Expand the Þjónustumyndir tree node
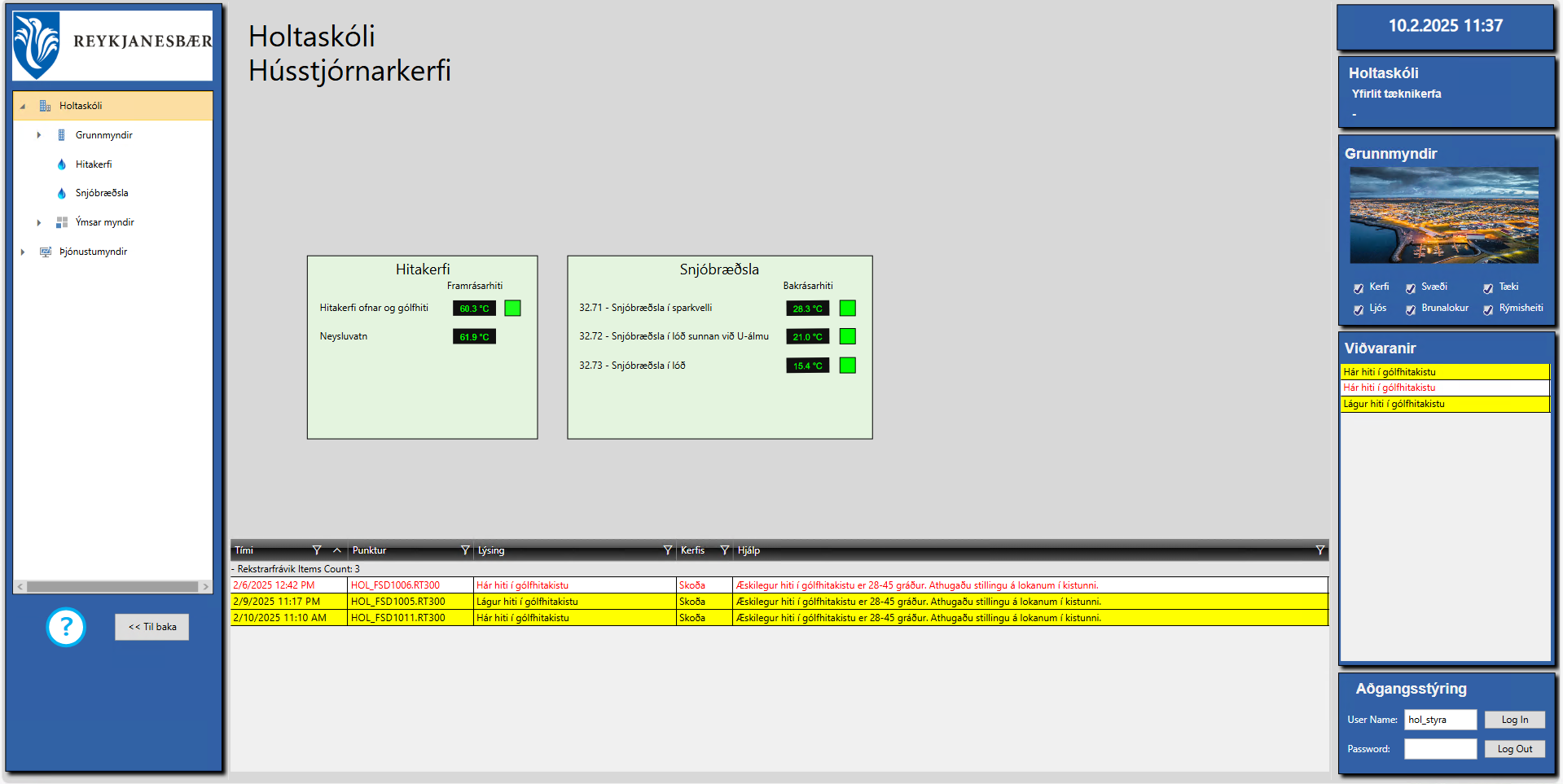1563x784 pixels. [23, 252]
